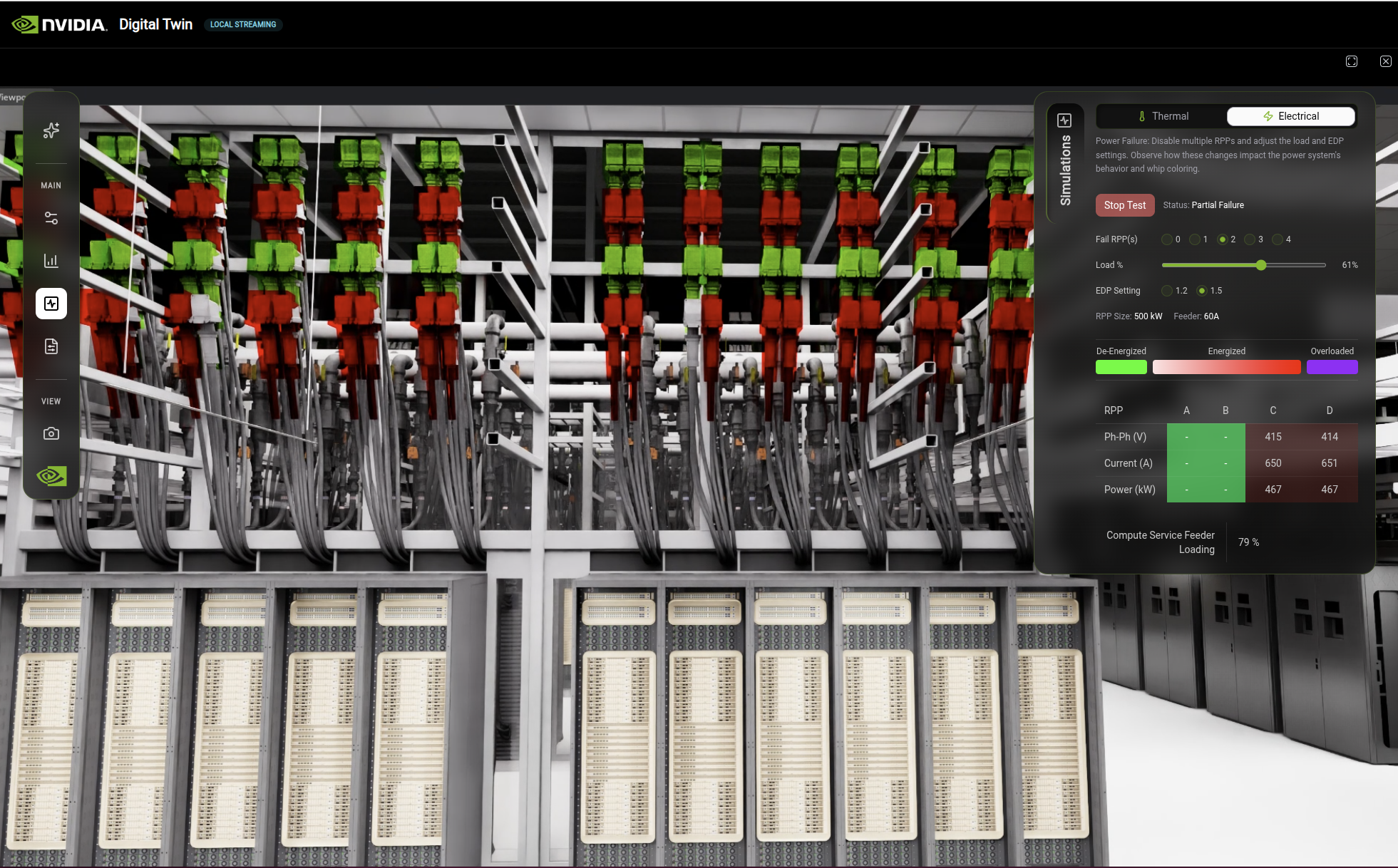
Task: Switch to the Electrical tab
Action: pyautogui.click(x=1290, y=116)
